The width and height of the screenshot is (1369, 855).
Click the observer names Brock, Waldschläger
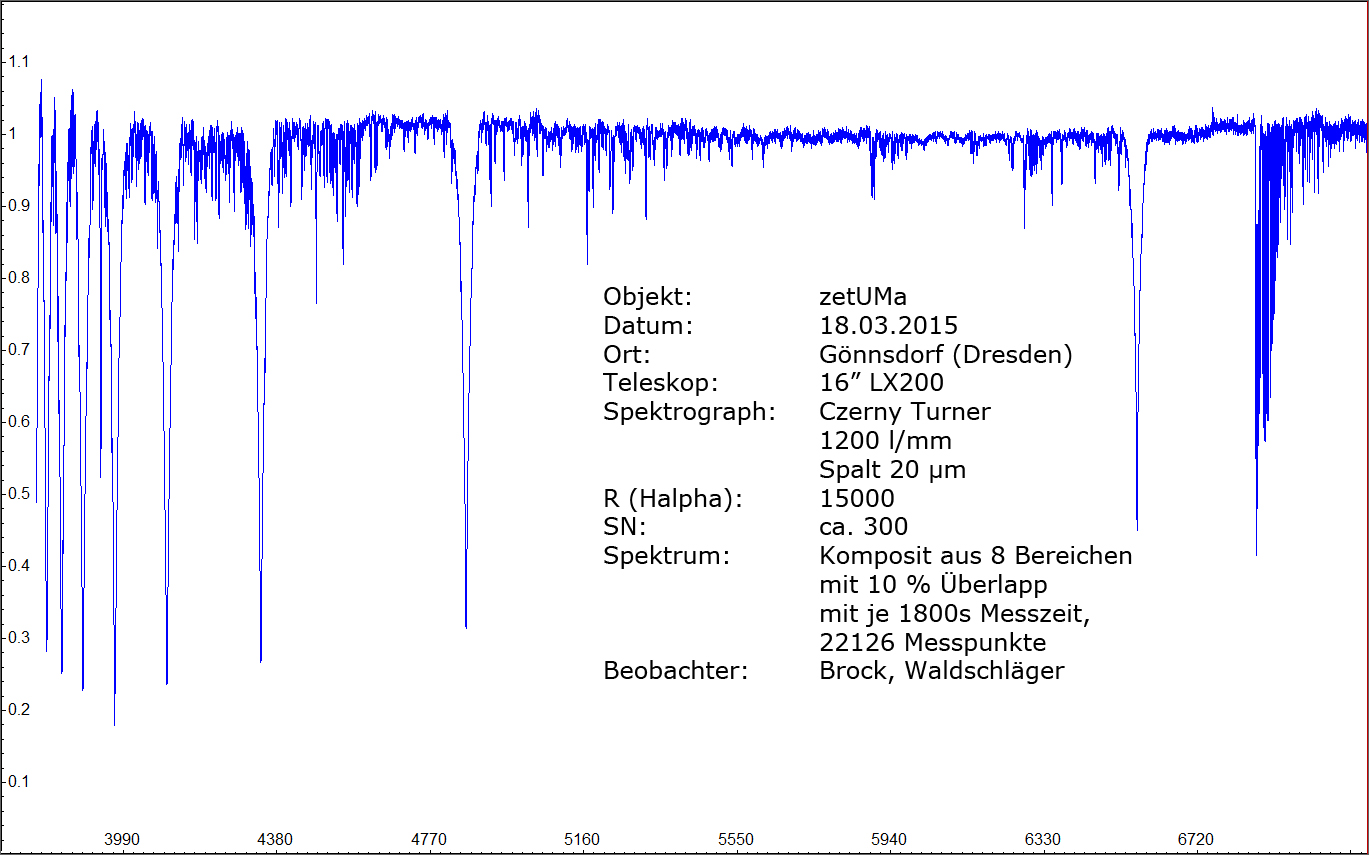pos(941,671)
